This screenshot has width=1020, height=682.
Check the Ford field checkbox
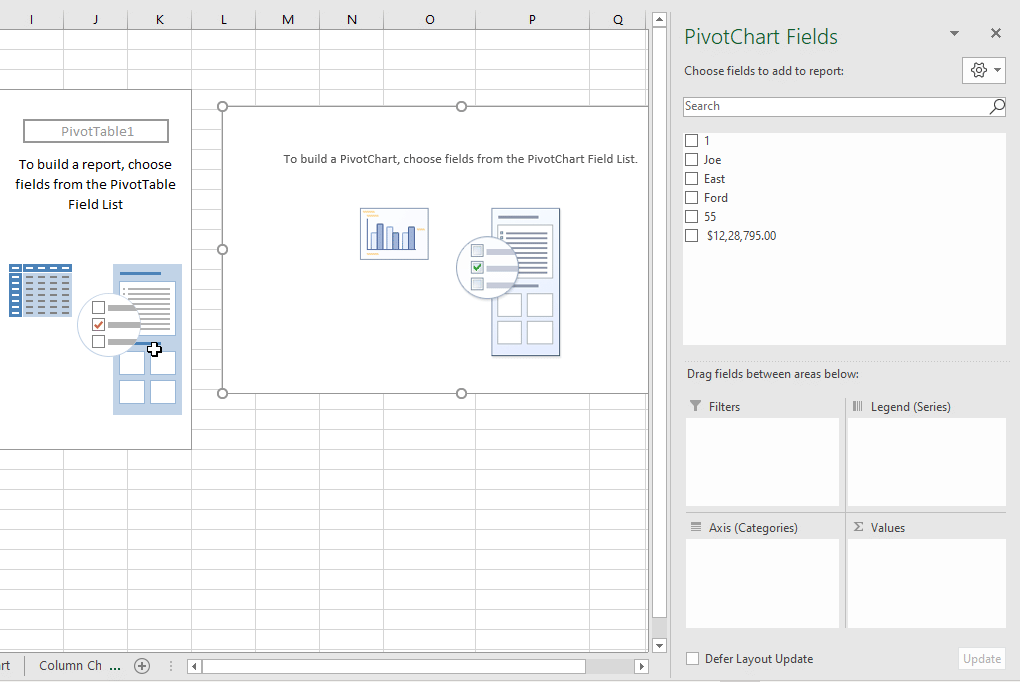(x=691, y=197)
